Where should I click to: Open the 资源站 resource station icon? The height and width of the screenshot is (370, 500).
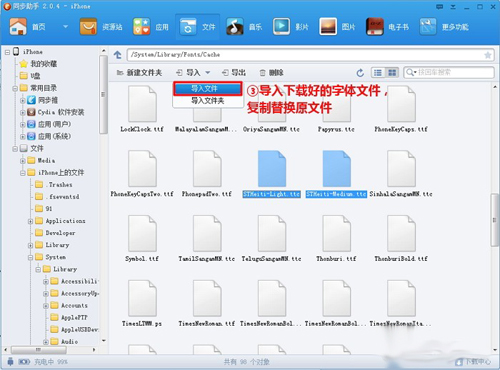tap(88, 27)
